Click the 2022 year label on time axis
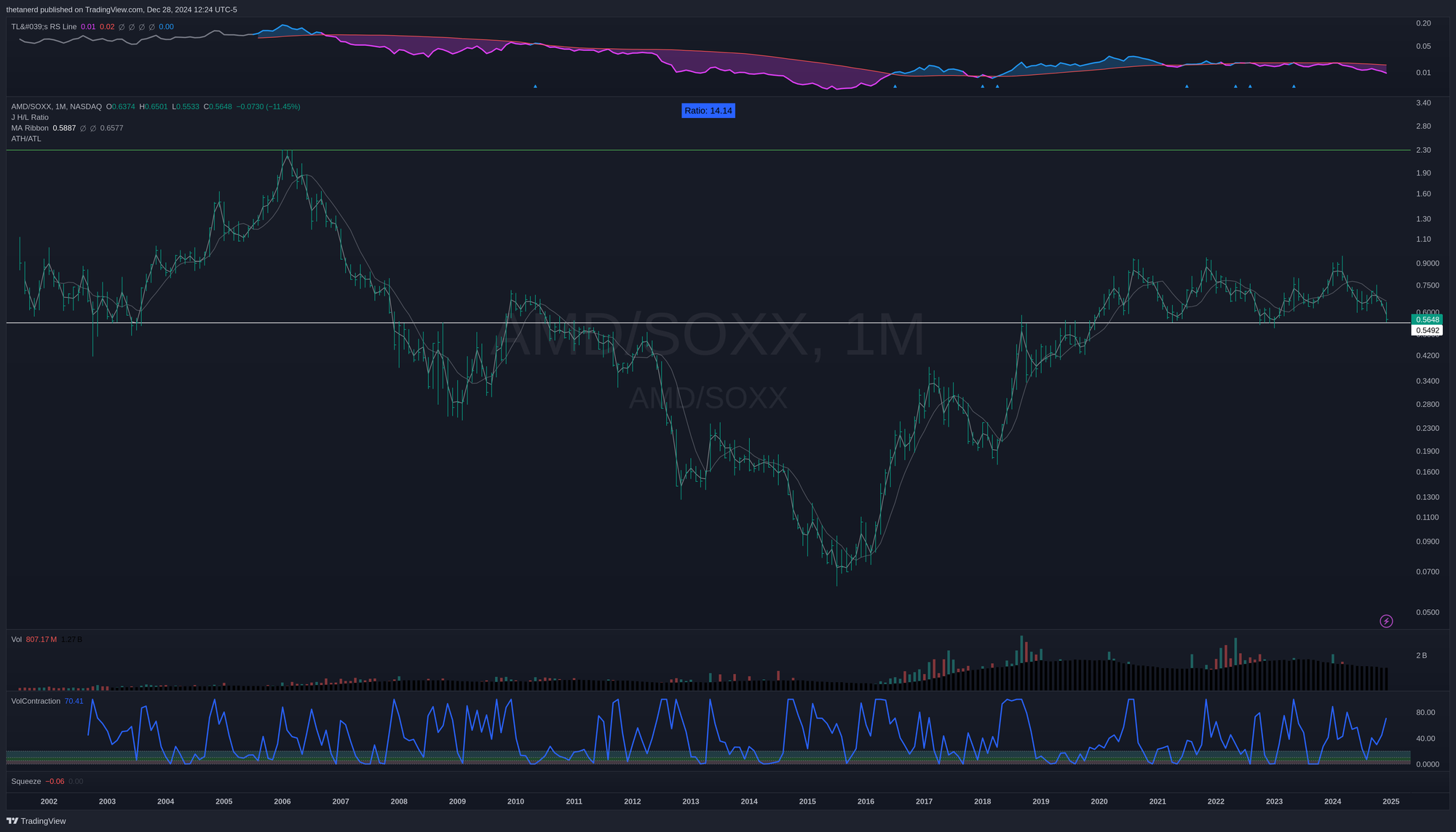The width and height of the screenshot is (1456, 832). click(x=1216, y=801)
